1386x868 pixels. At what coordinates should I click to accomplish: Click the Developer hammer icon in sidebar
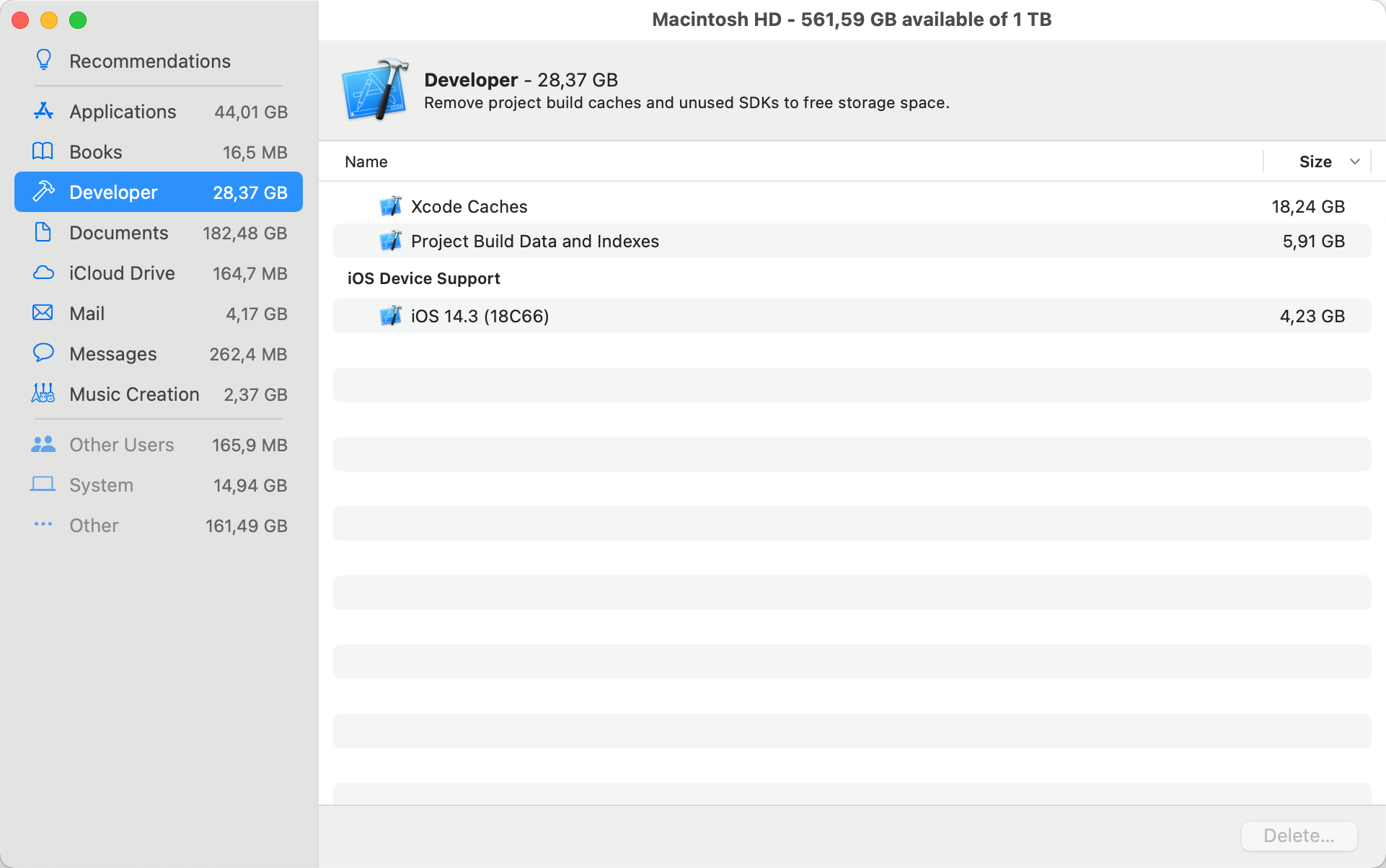tap(43, 192)
